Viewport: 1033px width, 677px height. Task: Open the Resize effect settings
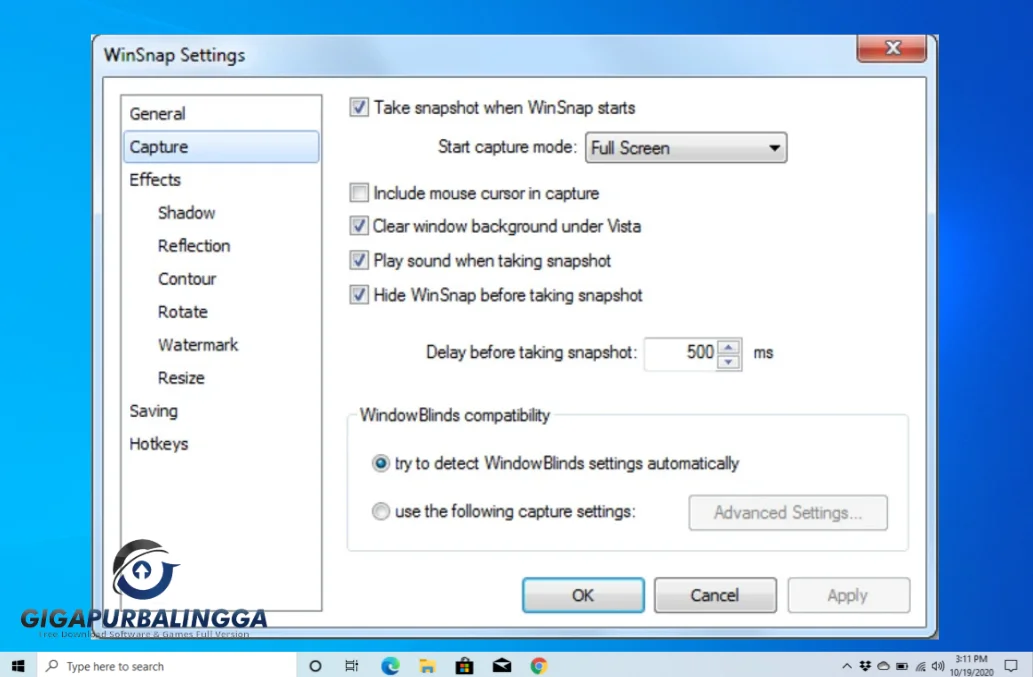tap(181, 377)
